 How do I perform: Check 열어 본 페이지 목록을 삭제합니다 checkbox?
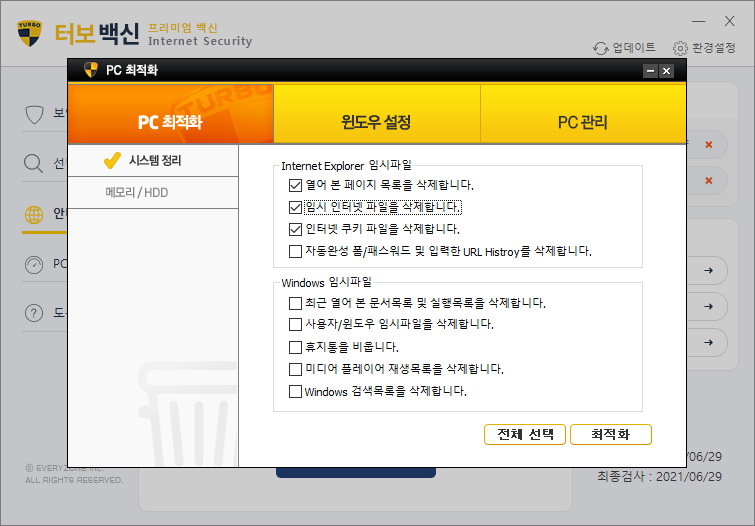(295, 185)
